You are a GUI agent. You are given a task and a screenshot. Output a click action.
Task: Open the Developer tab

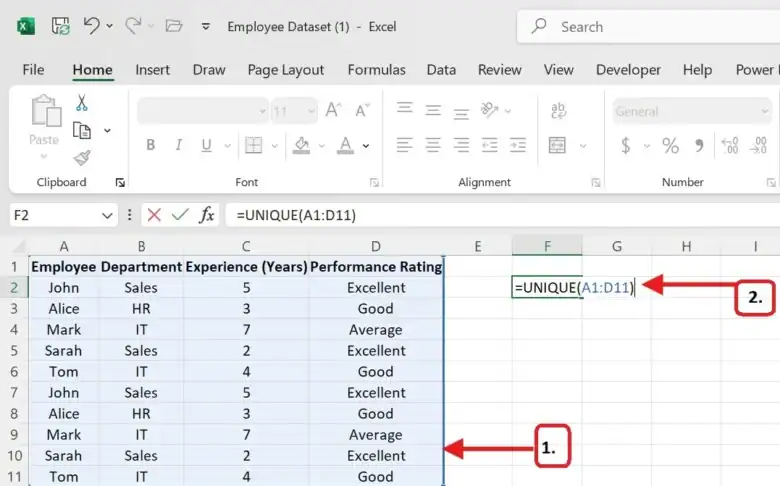point(628,70)
